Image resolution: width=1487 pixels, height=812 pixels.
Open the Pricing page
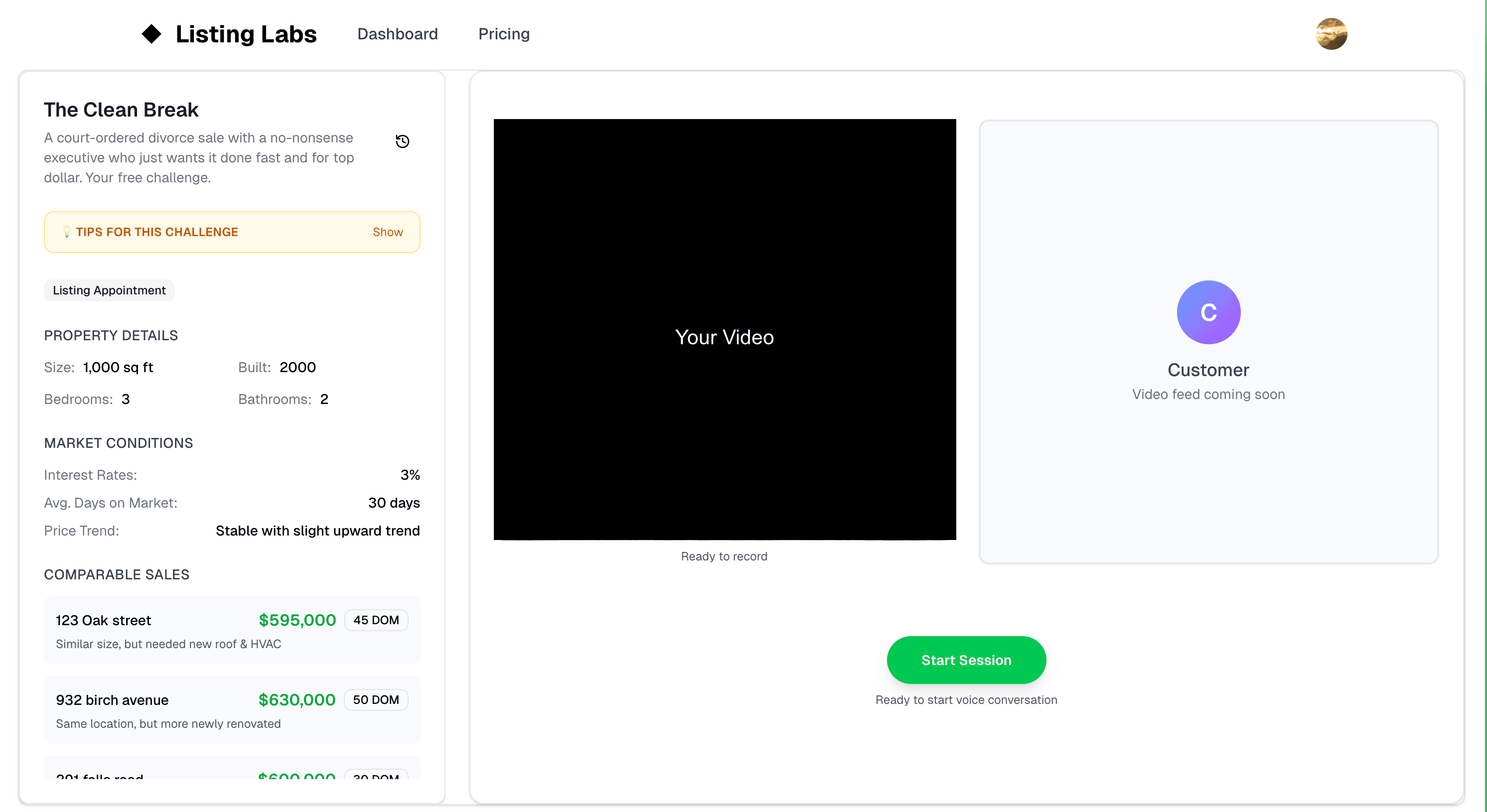click(503, 34)
